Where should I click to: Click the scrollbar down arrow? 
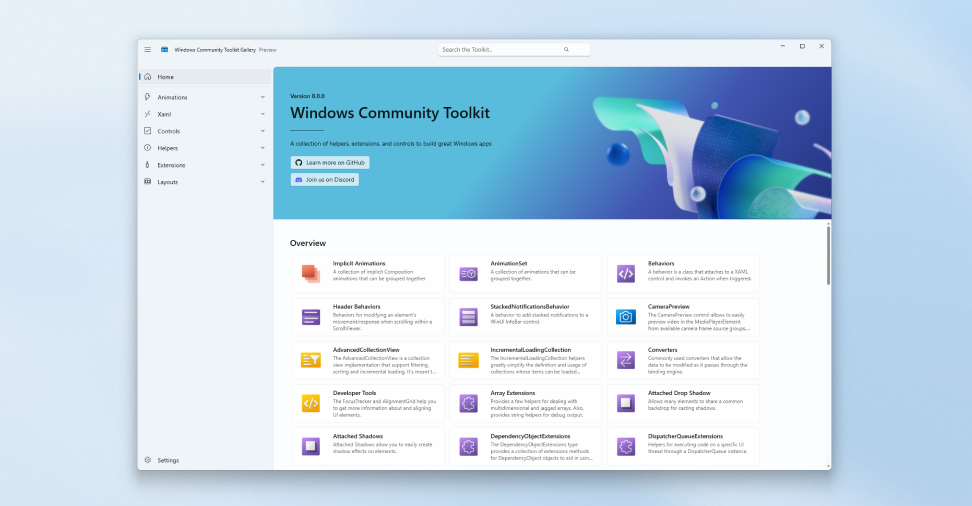click(828, 466)
